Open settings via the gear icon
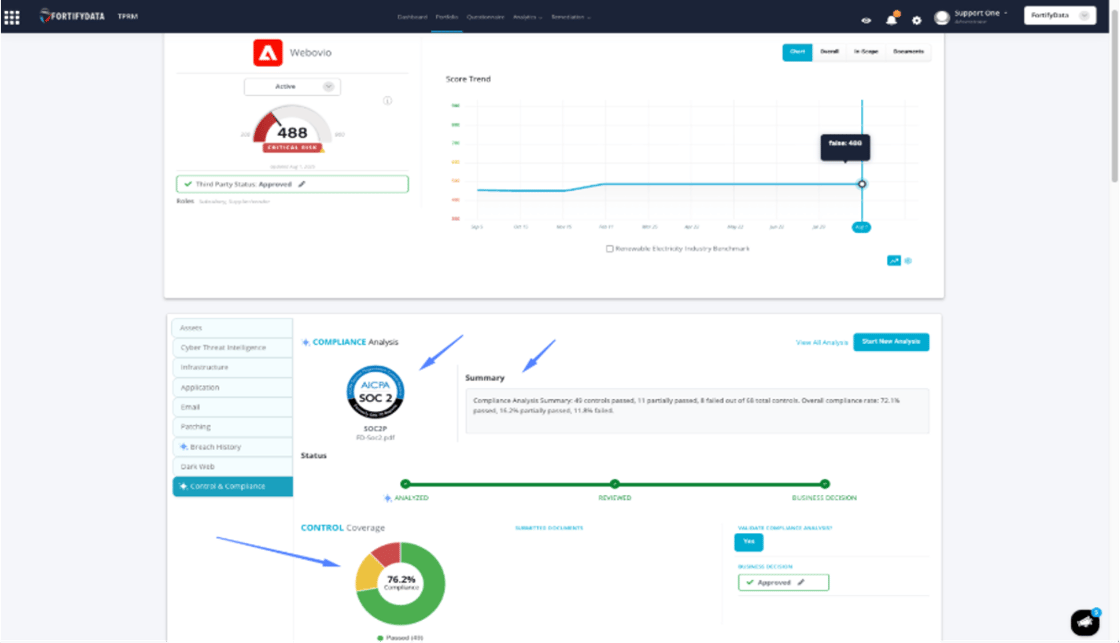Viewport: 1120px width, 643px height. [916, 19]
